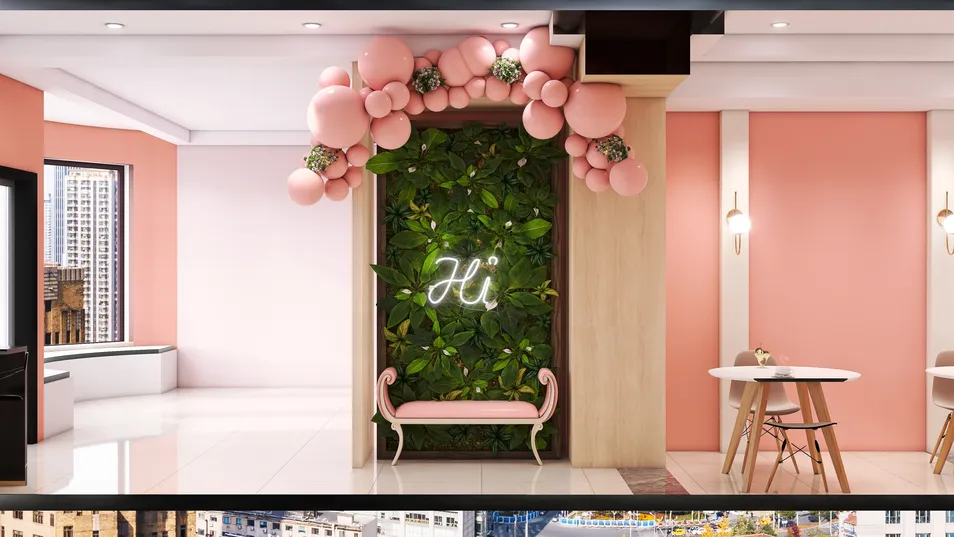The width and height of the screenshot is (954, 537).
Task: Click the rightmost recessed ceiling light
Action: point(779,25)
